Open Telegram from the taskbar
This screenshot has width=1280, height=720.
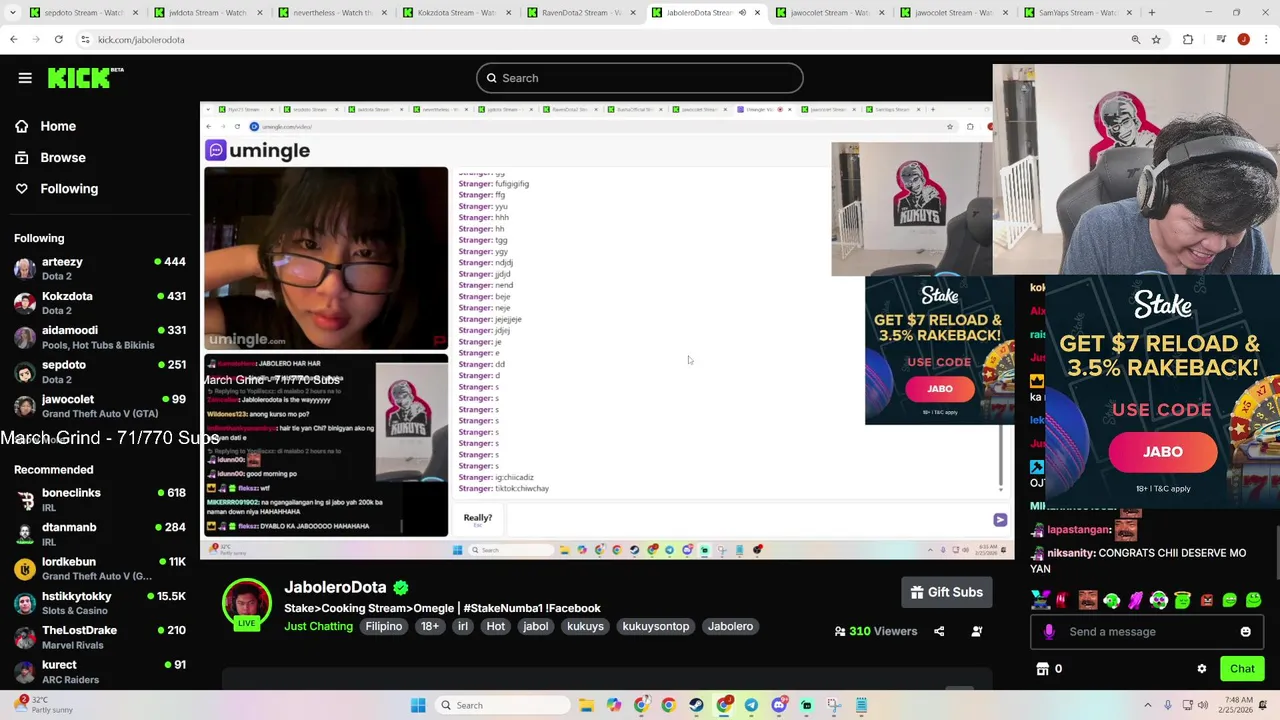pyautogui.click(x=751, y=705)
